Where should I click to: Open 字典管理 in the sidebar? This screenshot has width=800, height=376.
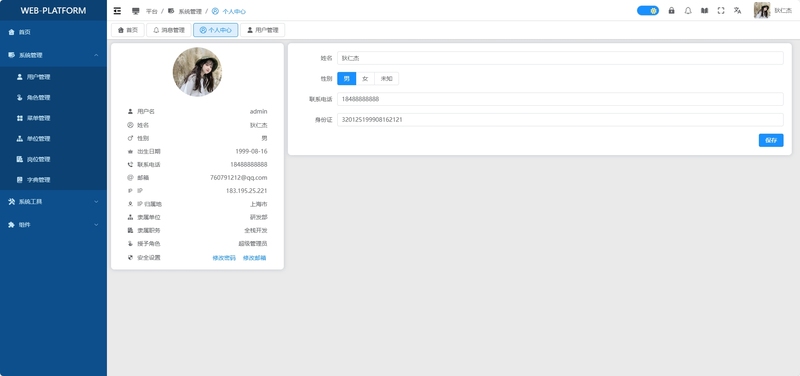pos(53,180)
